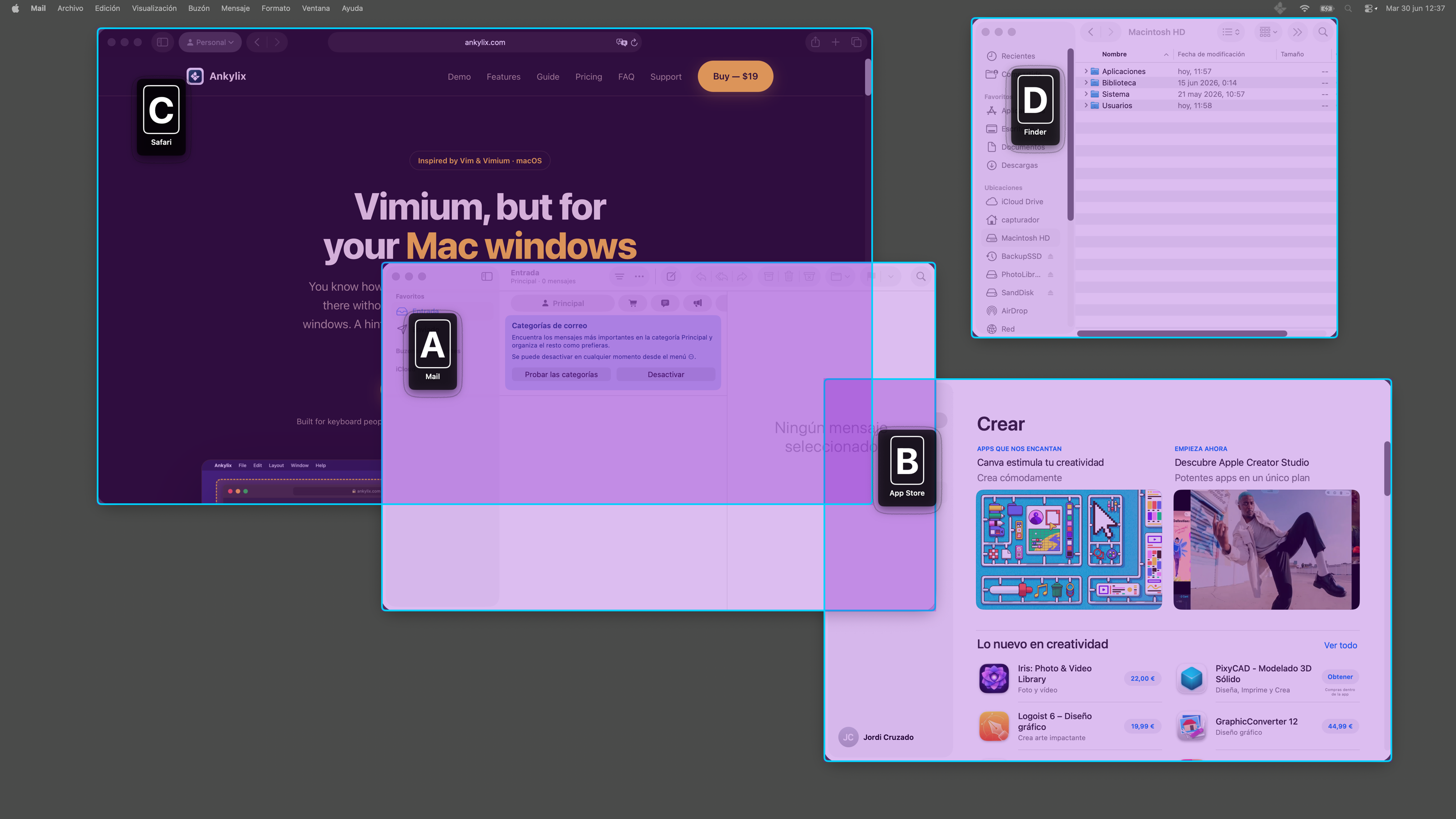Open the Canva creativity artwork thumbnail
1456x819 pixels.
(1069, 549)
